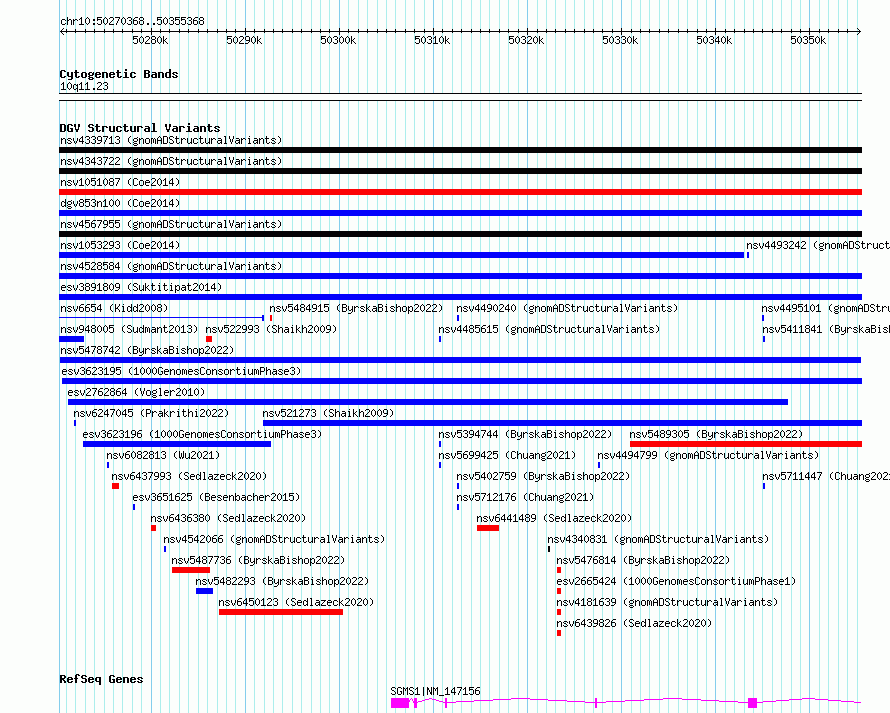Click nsv6654 (Kidd2008) label
The image size is (890, 713).
(114, 308)
